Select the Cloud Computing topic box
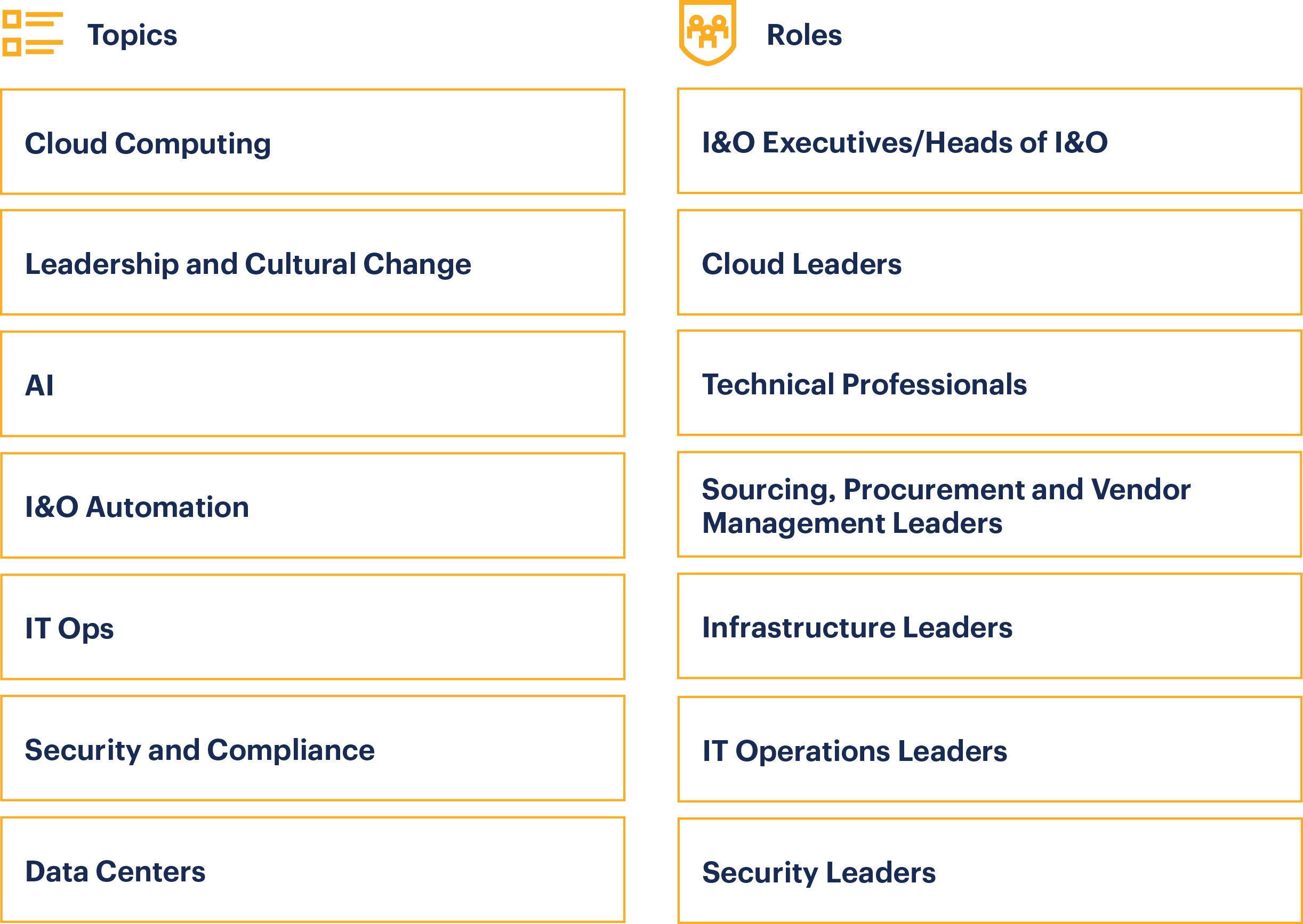Image resolution: width=1303 pixels, height=924 pixels. 312,142
